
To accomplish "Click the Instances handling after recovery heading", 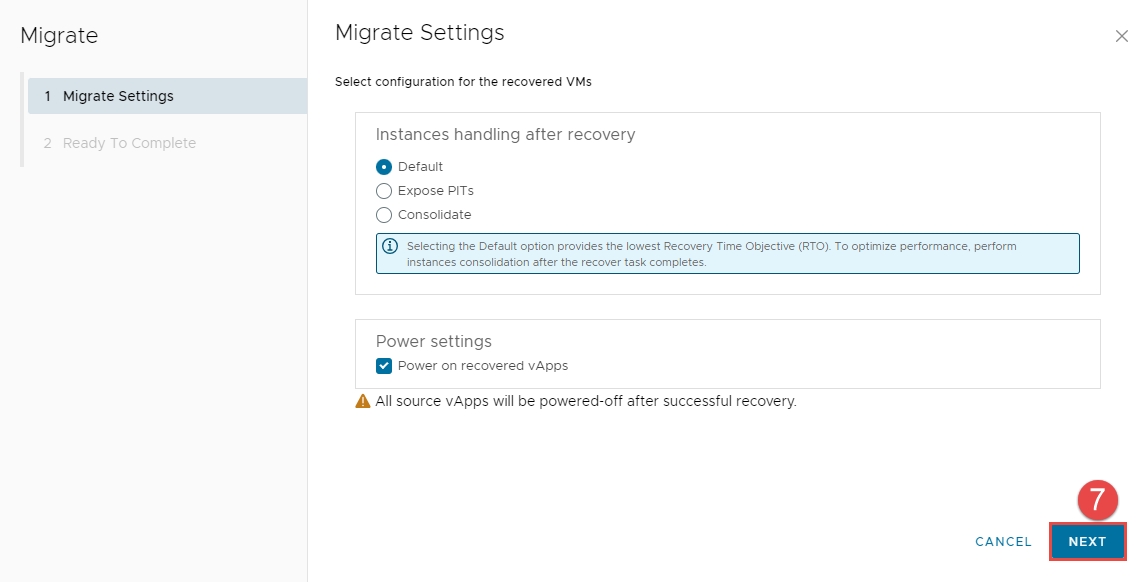I will (x=505, y=134).
